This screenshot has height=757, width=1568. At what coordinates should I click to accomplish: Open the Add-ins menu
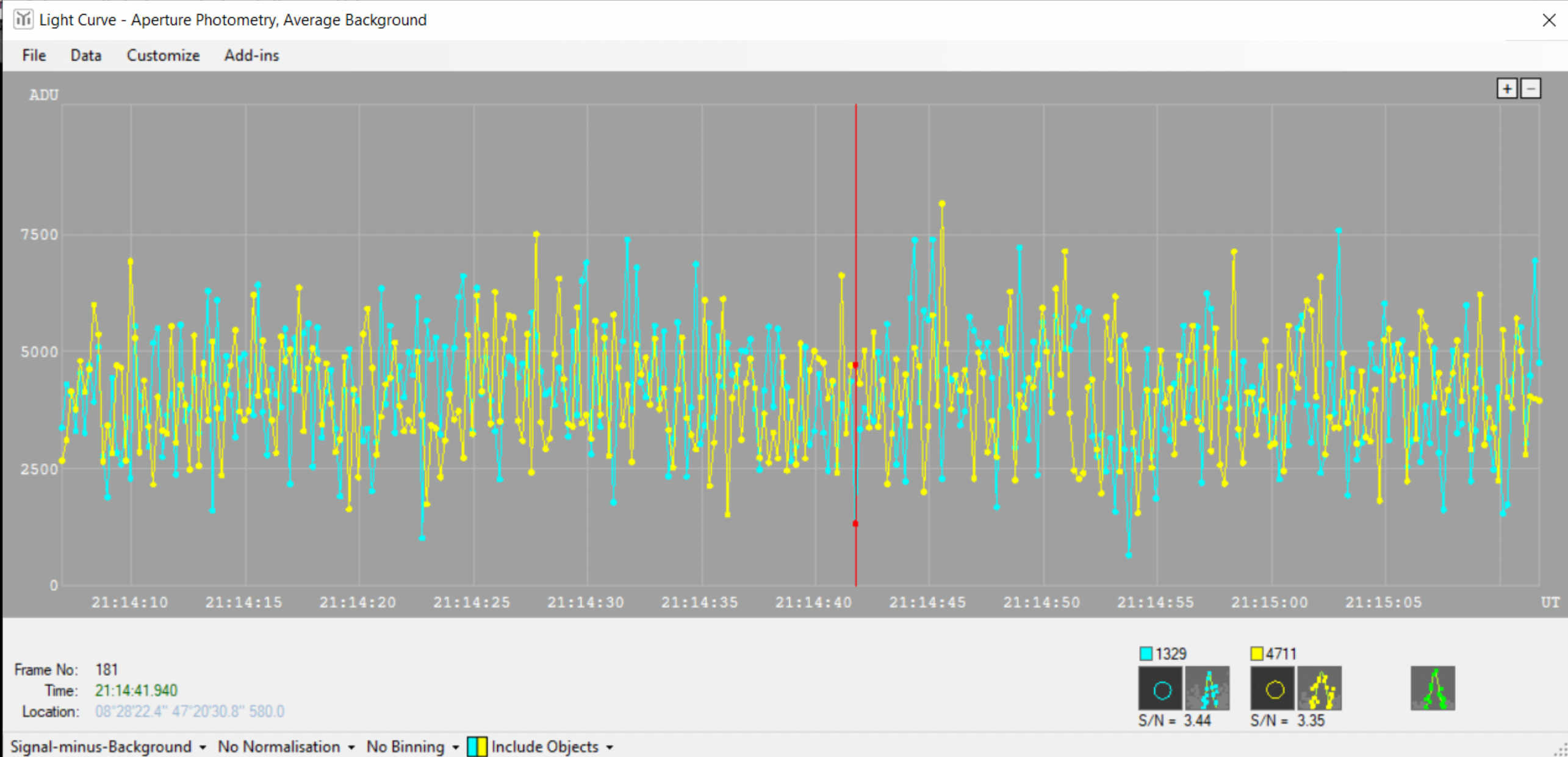pyautogui.click(x=251, y=56)
